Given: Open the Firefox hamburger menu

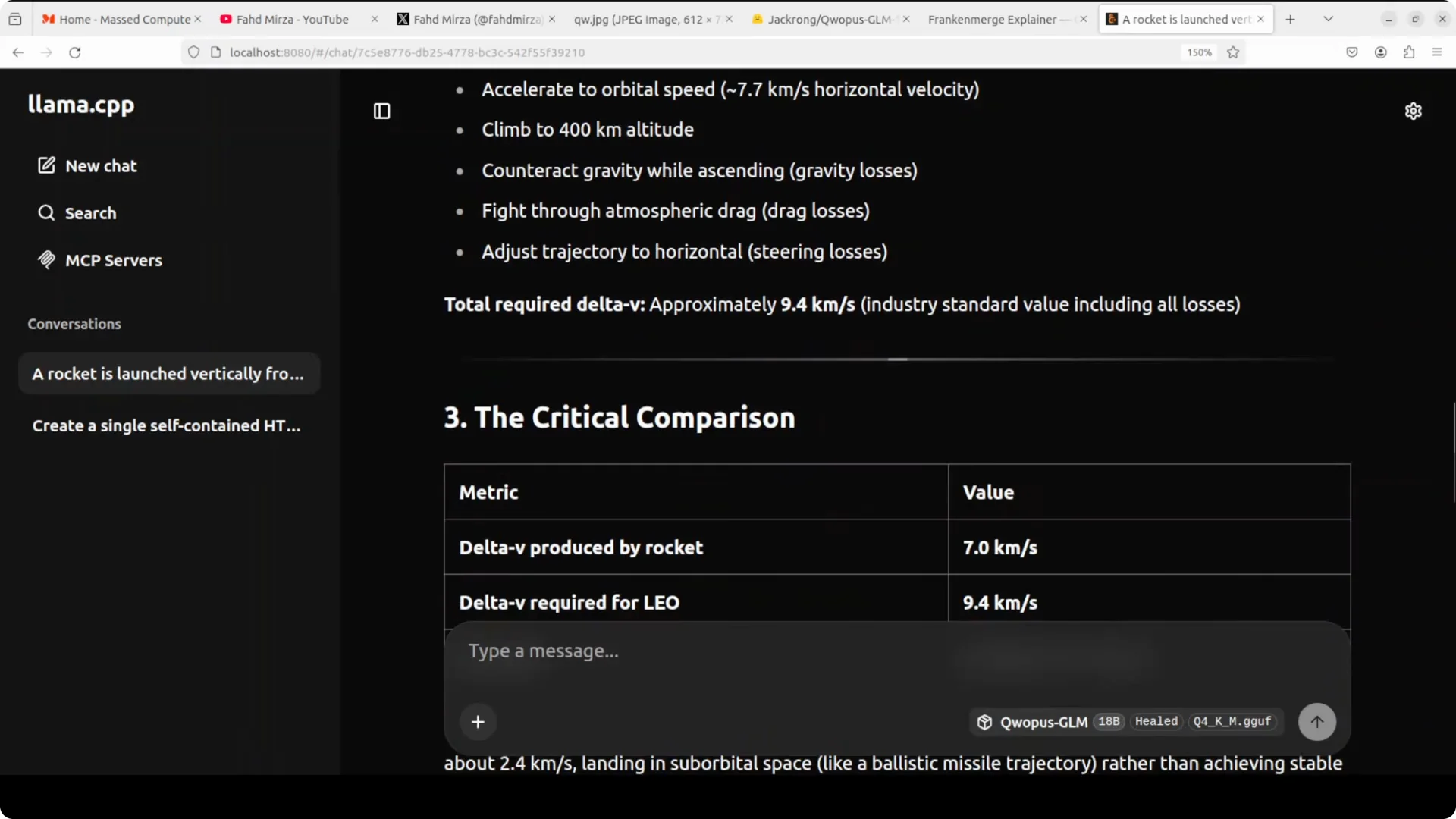Looking at the screenshot, I should pos(1436,52).
